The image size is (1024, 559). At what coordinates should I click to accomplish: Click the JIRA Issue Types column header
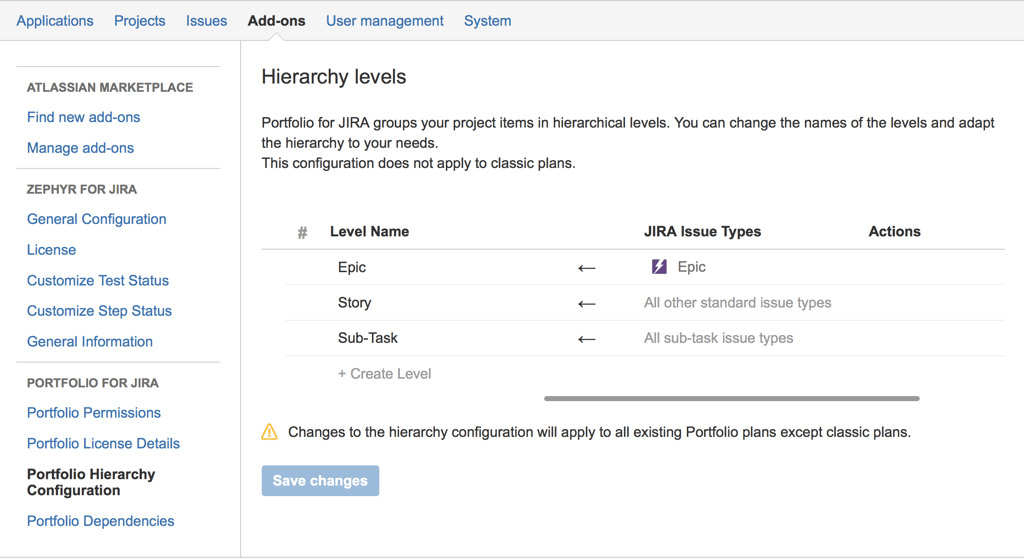[x=703, y=231]
